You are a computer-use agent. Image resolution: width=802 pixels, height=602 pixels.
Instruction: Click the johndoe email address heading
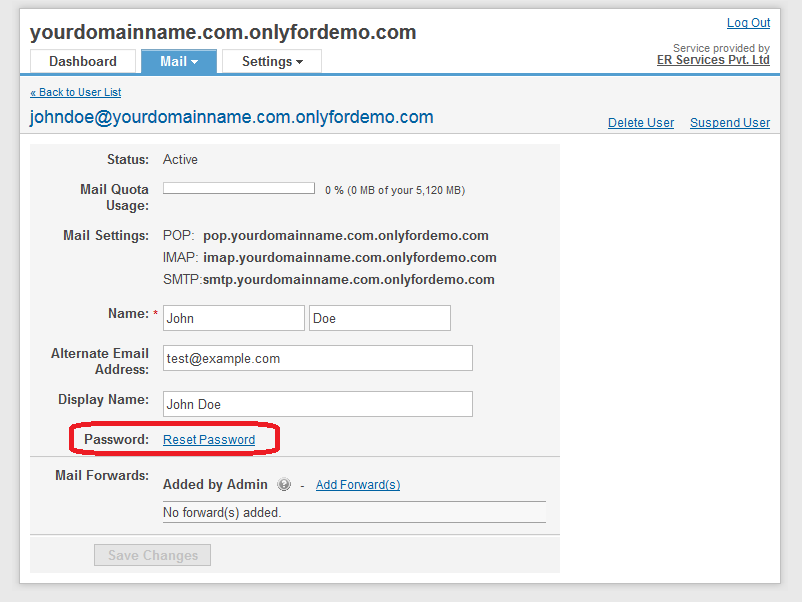232,117
